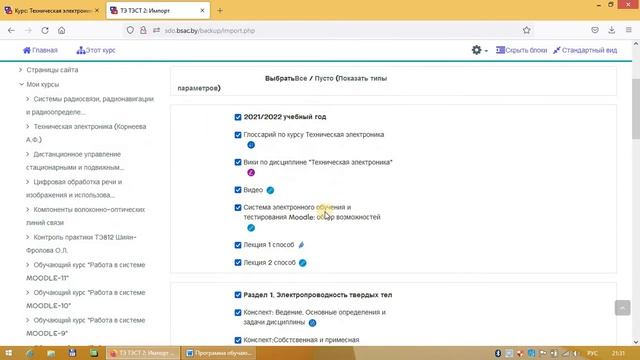640x360 pixels.
Task: Click the page vertical scrollbar thumb
Action: point(636,109)
